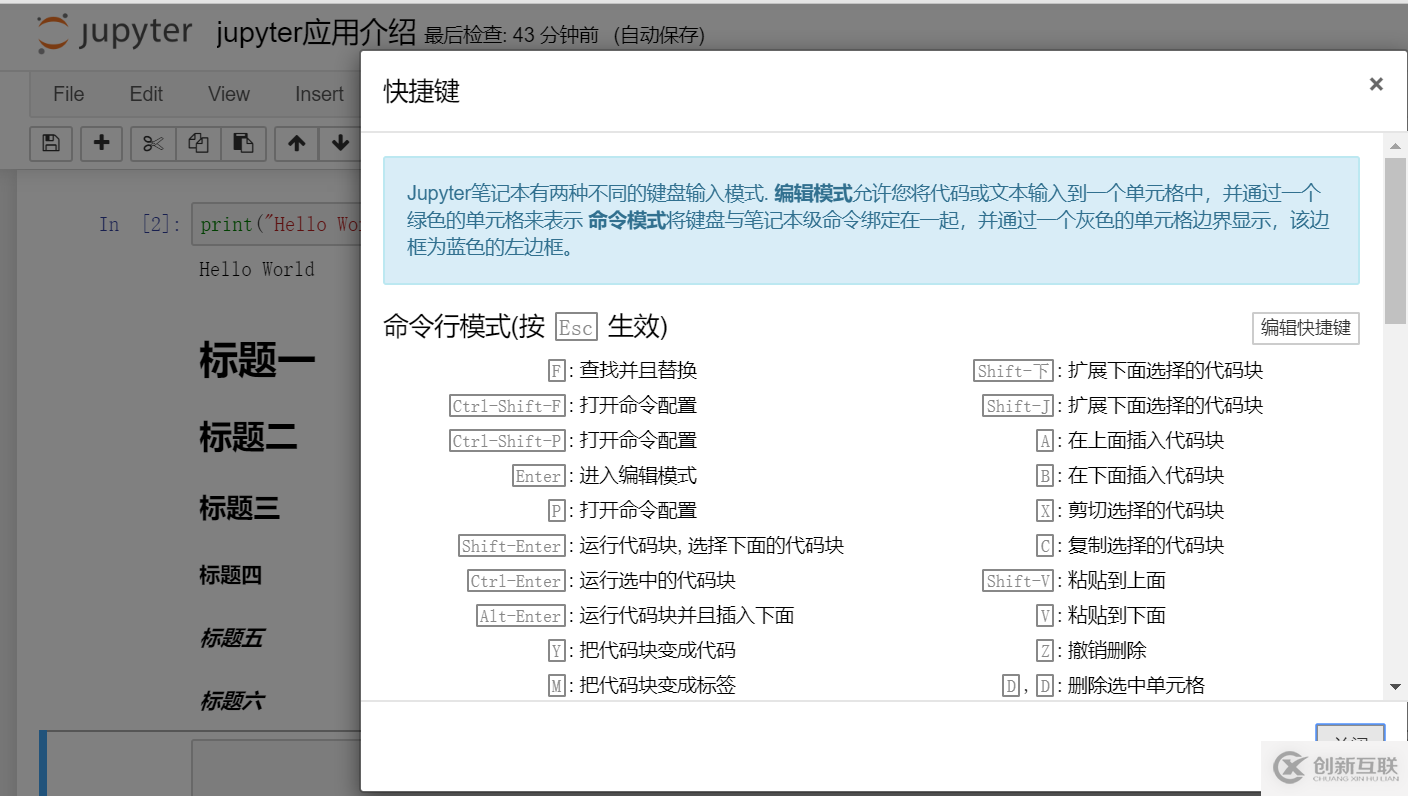Viewport: 1408px width, 796px height.
Task: Click the dialog's vertical scrollbar thumb
Action: (x=1395, y=240)
